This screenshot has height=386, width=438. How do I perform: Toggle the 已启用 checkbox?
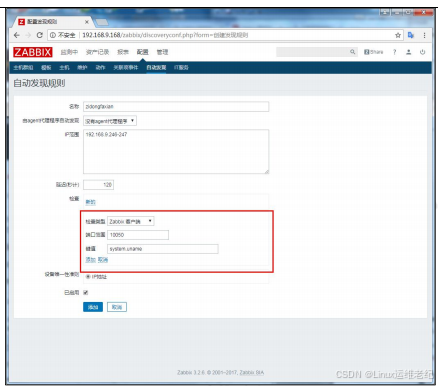pyautogui.click(x=86, y=293)
